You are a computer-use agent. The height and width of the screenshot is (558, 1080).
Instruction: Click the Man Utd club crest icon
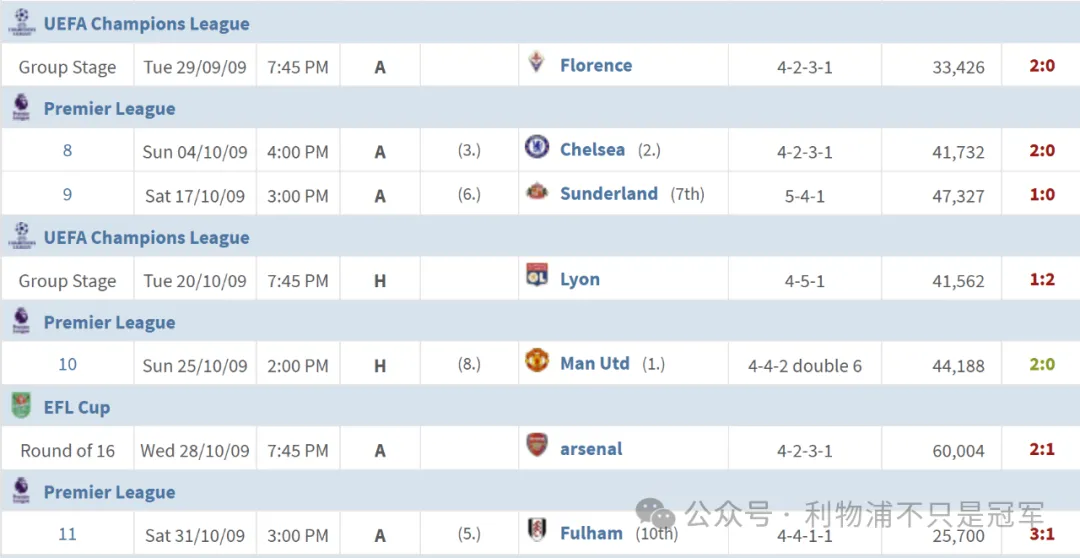pyautogui.click(x=537, y=361)
